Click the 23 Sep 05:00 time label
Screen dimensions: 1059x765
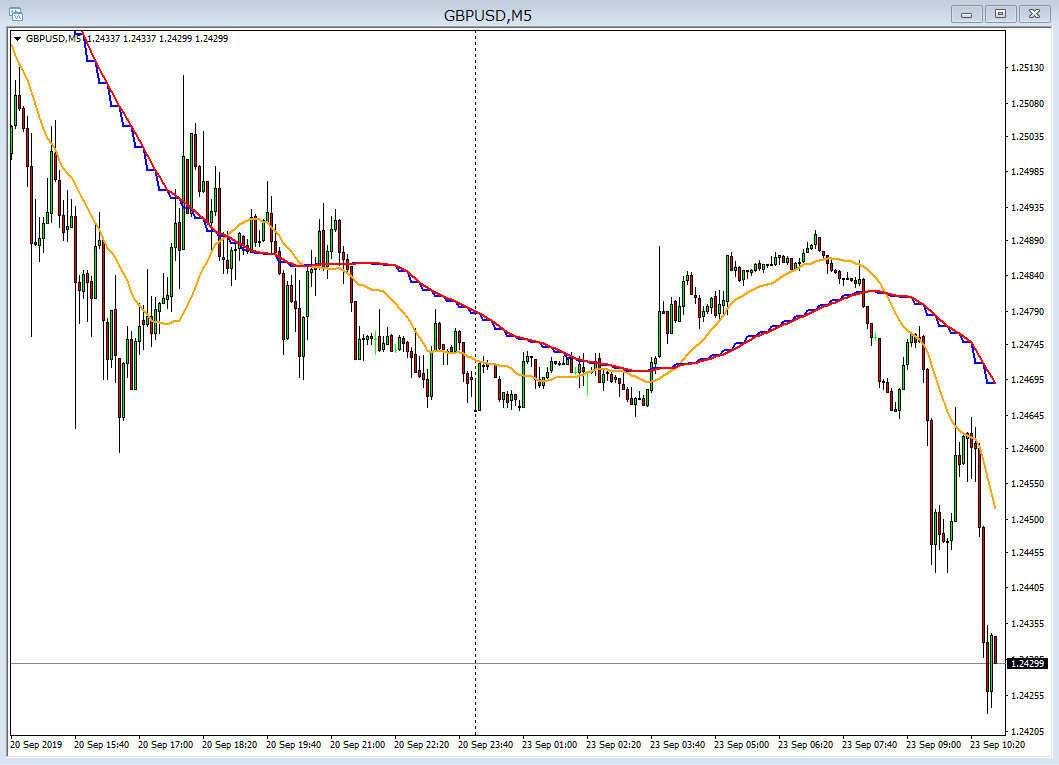point(742,745)
